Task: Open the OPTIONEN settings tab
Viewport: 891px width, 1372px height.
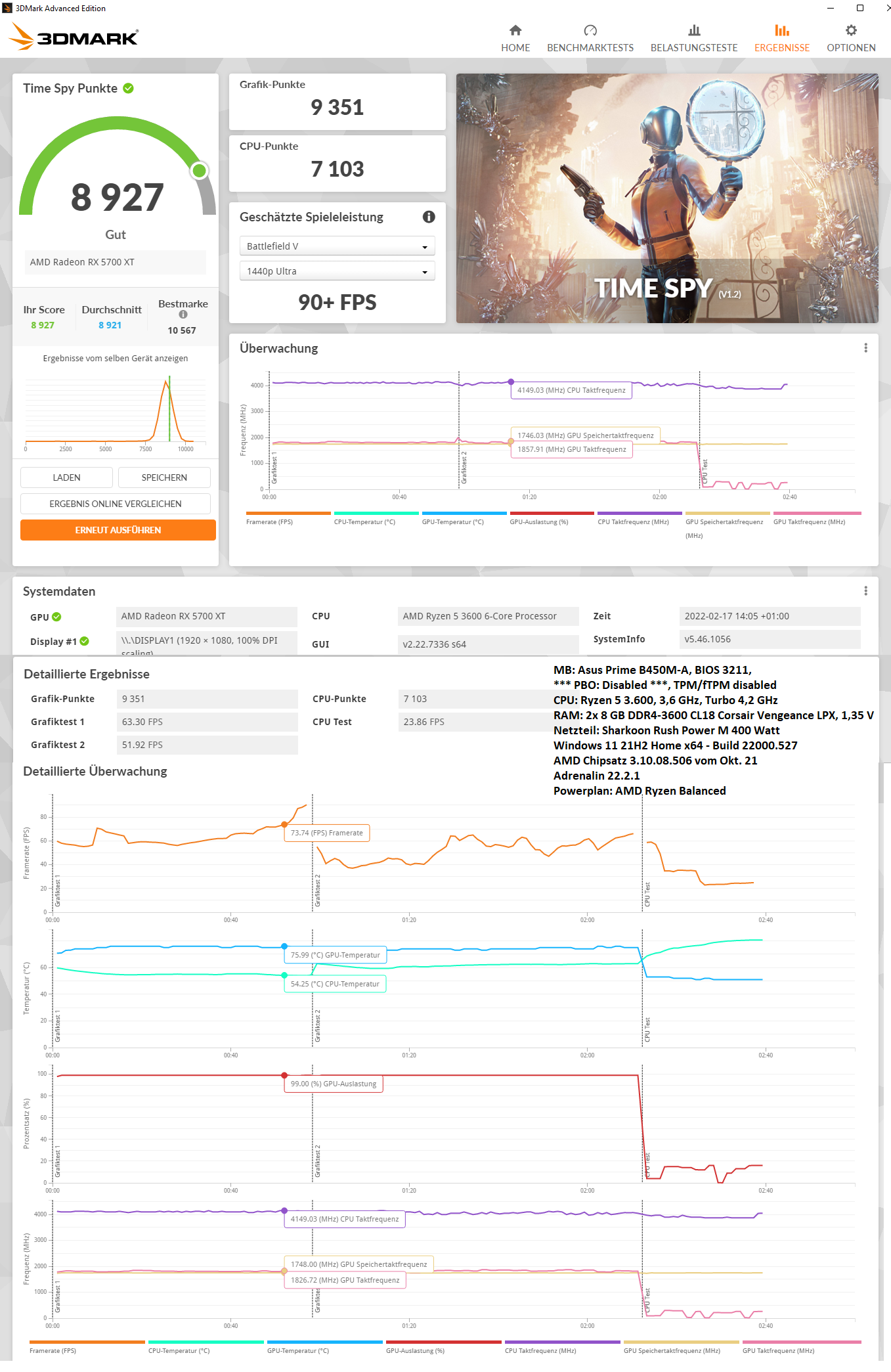Action: [851, 39]
